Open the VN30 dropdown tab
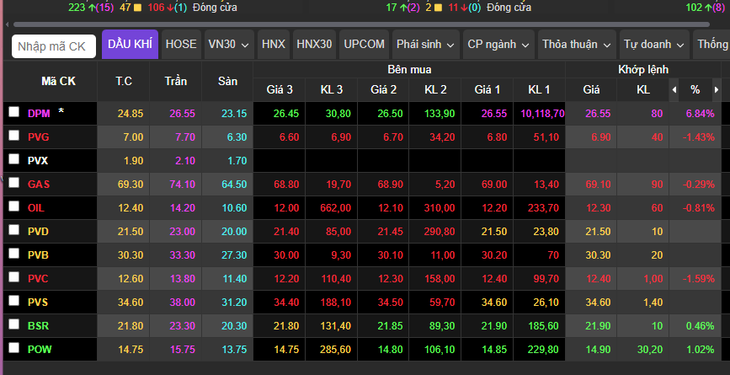The height and width of the screenshot is (375, 730). pyautogui.click(x=229, y=45)
